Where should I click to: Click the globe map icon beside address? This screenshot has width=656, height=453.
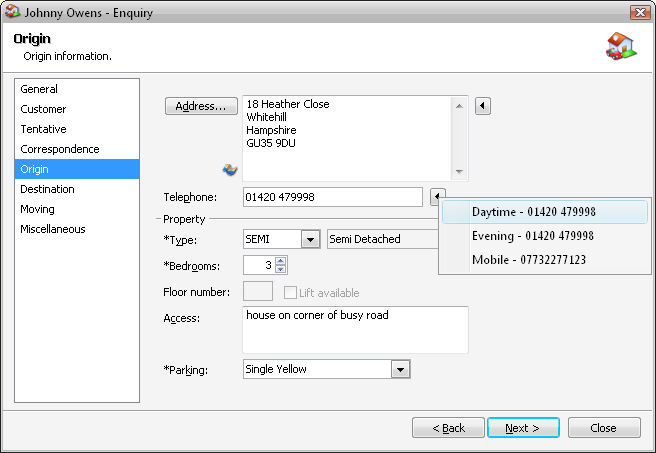point(230,170)
